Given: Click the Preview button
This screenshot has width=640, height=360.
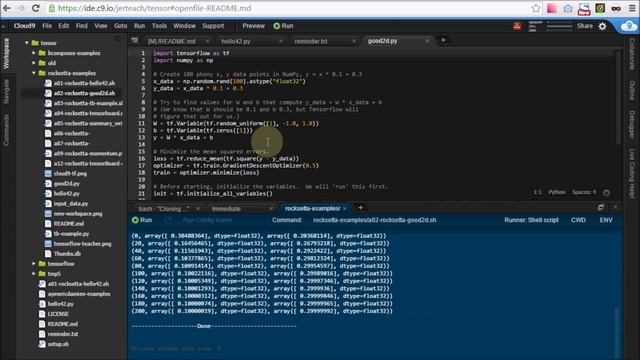Looking at the screenshot, I should pos(253,26).
